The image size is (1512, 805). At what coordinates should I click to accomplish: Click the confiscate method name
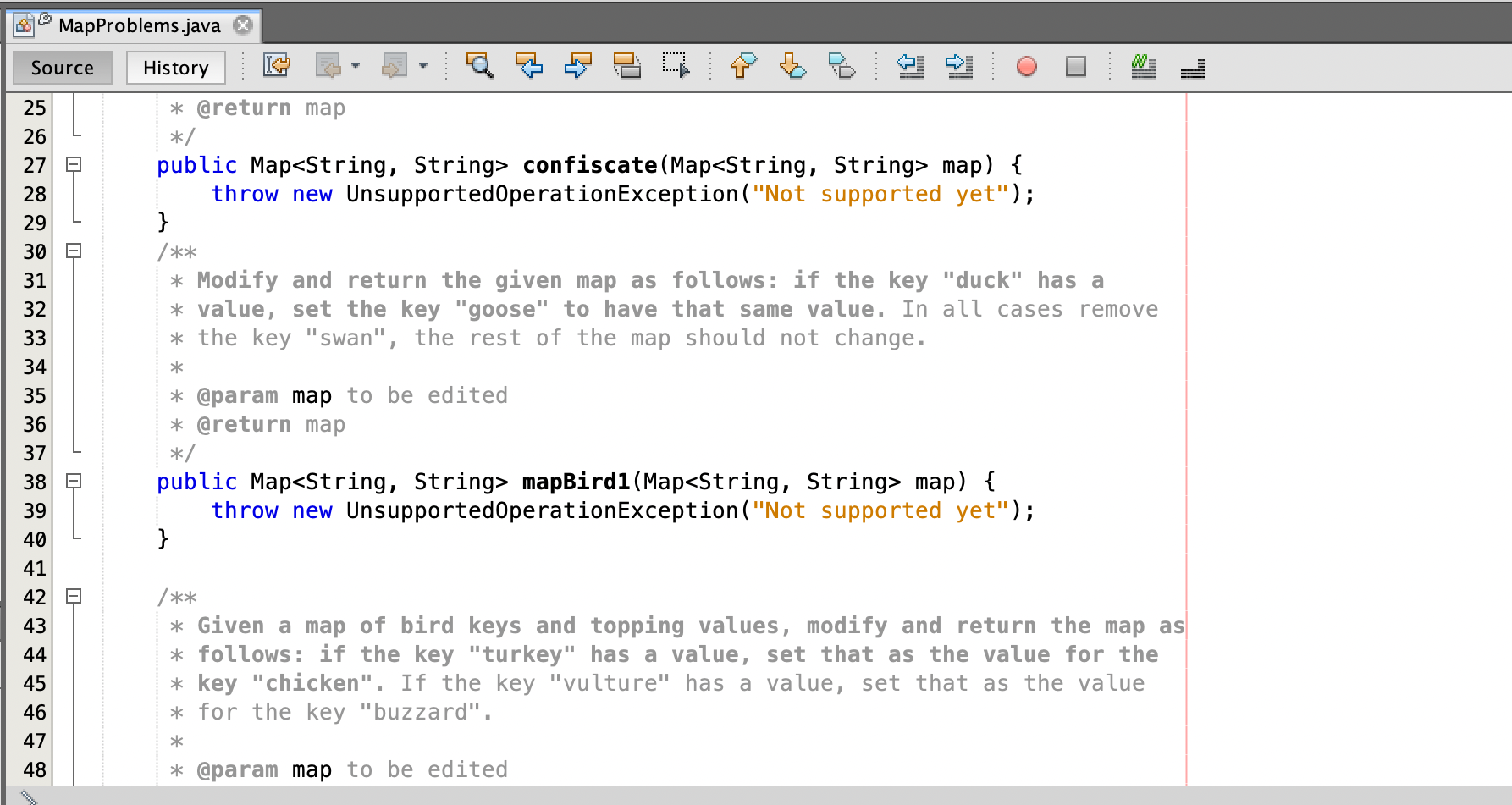click(x=590, y=165)
